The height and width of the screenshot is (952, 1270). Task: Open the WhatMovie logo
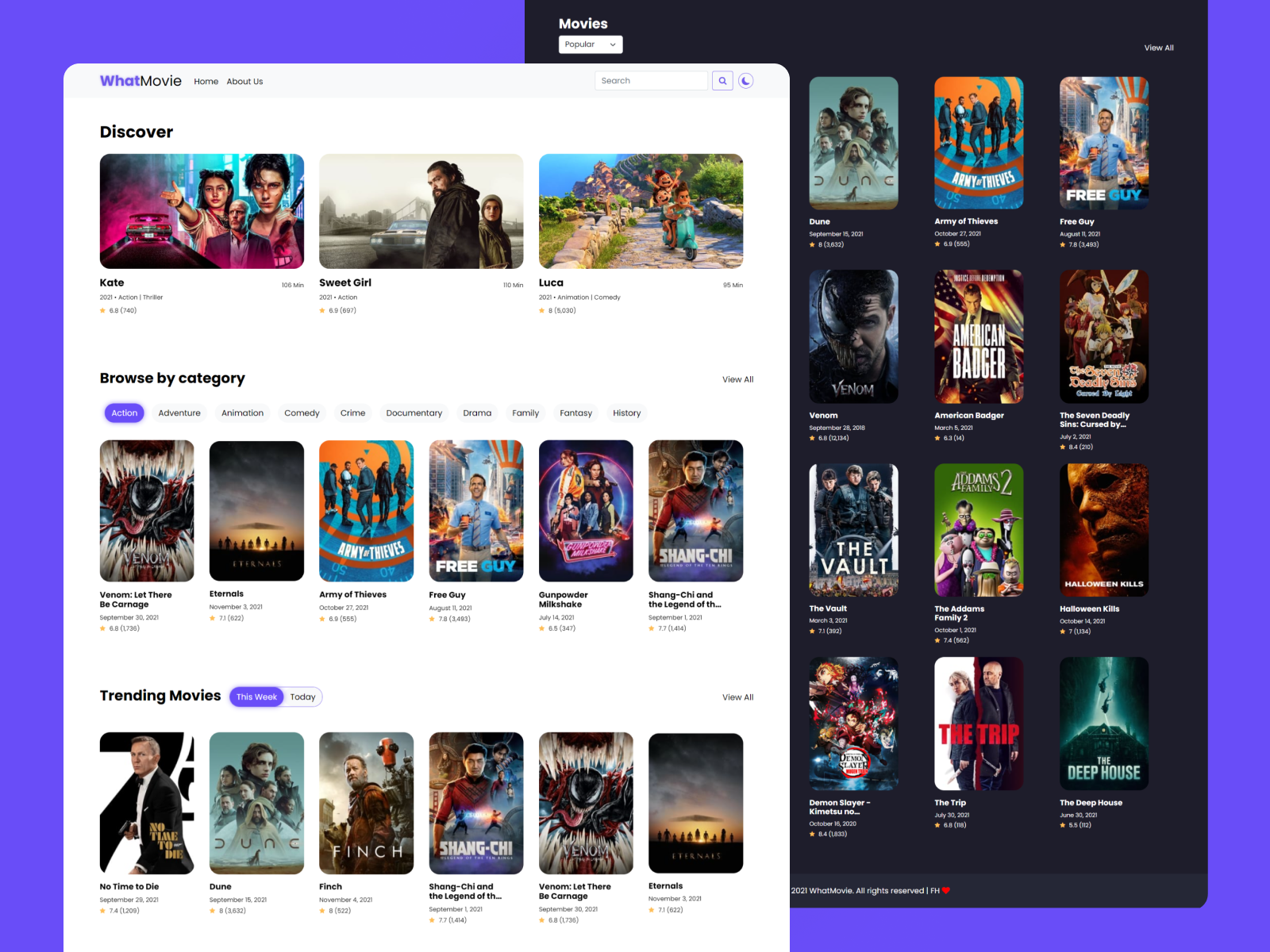point(140,81)
